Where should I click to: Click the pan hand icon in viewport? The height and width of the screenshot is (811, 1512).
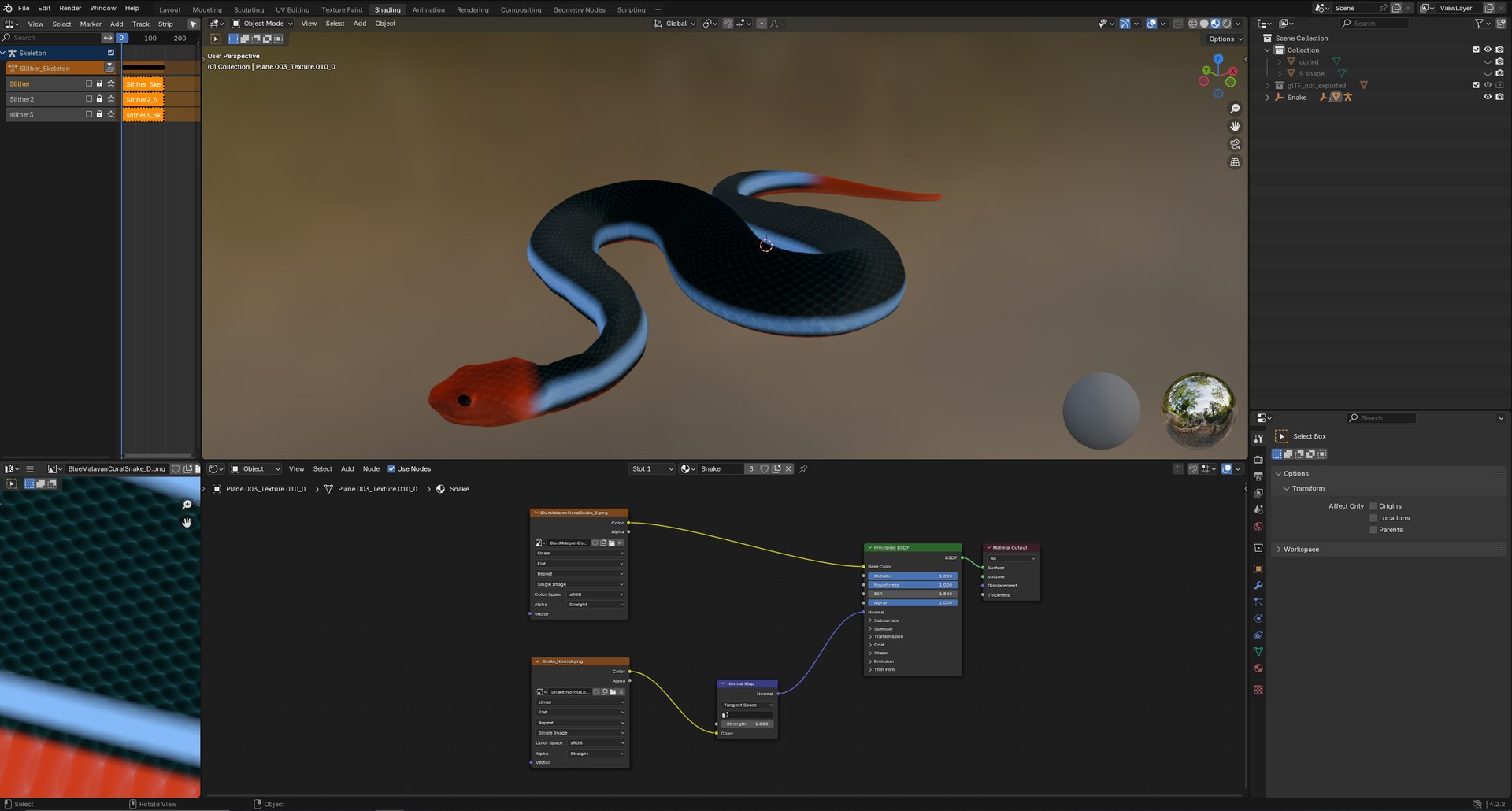tap(1235, 127)
